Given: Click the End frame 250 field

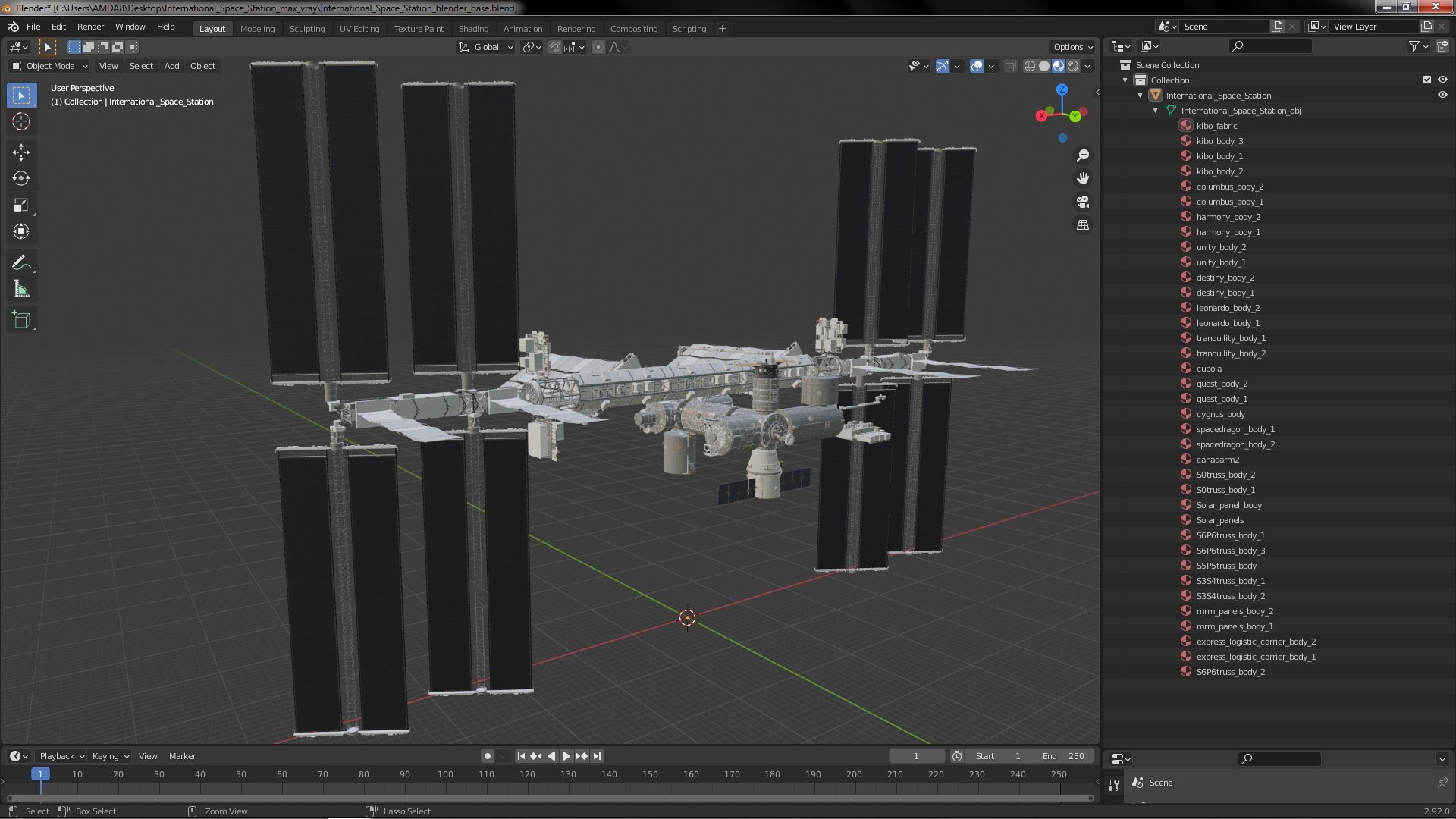Looking at the screenshot, I should coord(1063,756).
